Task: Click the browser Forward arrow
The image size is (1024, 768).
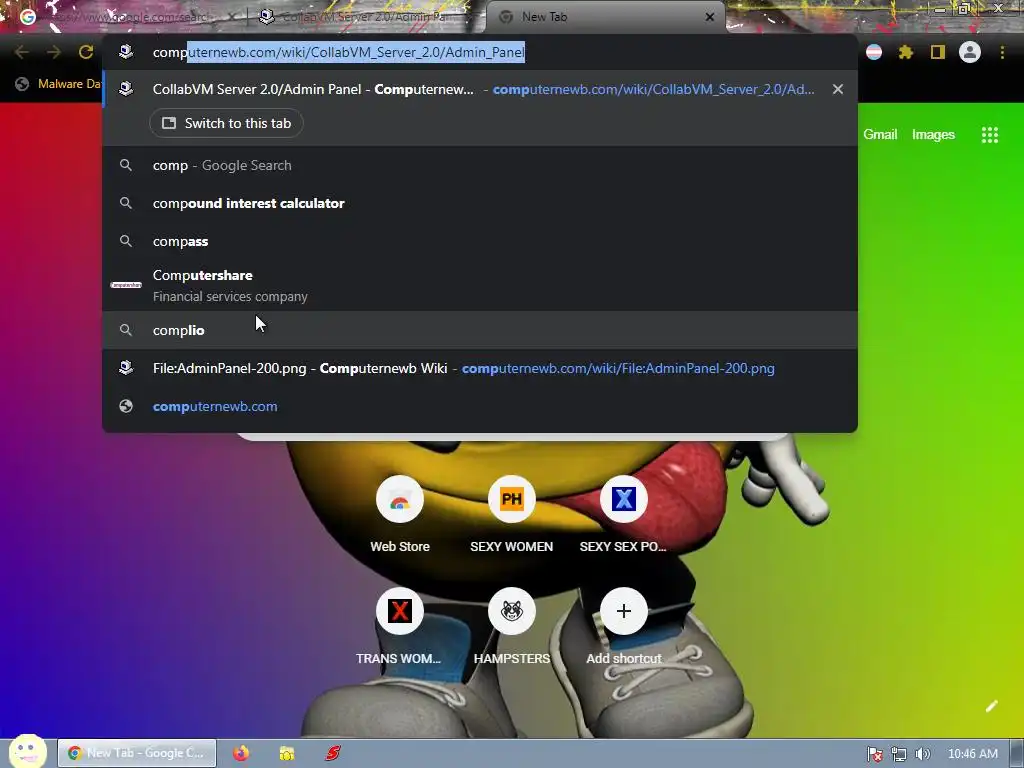Action: (54, 52)
